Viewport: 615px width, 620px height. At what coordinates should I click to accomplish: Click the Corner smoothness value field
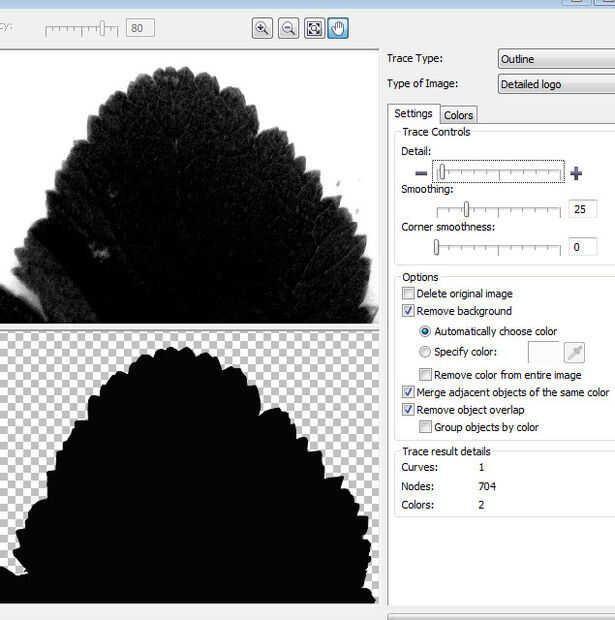583,247
